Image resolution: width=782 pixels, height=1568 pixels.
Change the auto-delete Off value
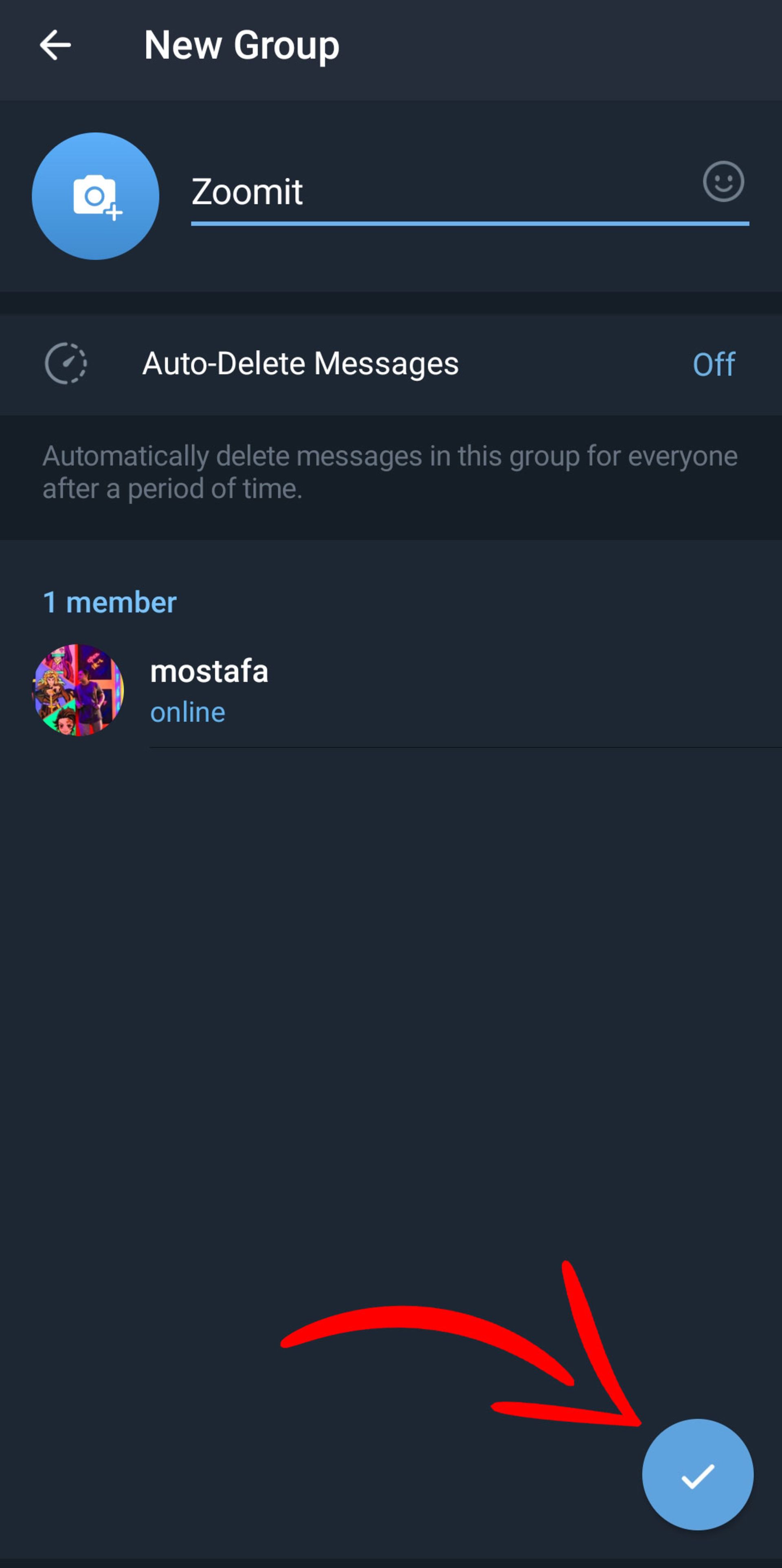pos(714,364)
